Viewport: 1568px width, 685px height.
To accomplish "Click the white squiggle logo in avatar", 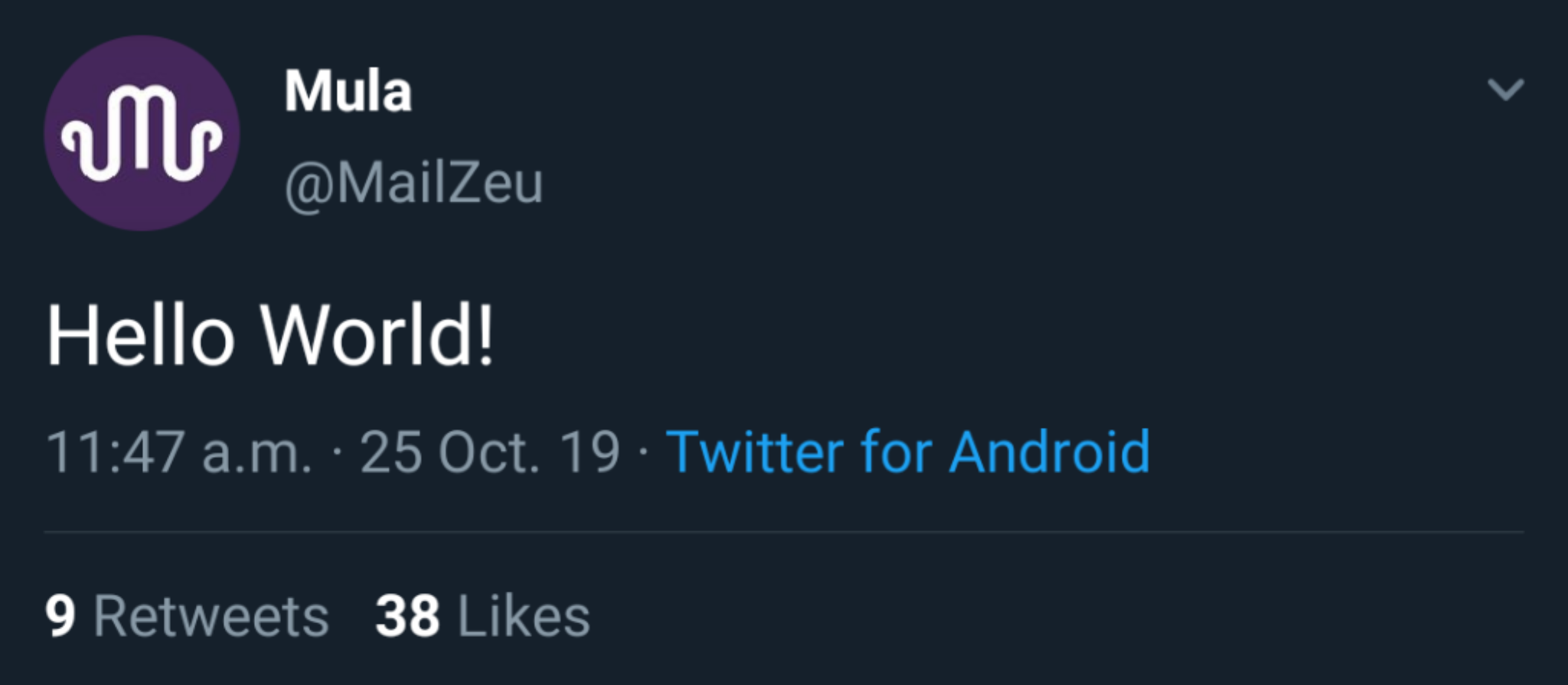I will [x=142, y=134].
